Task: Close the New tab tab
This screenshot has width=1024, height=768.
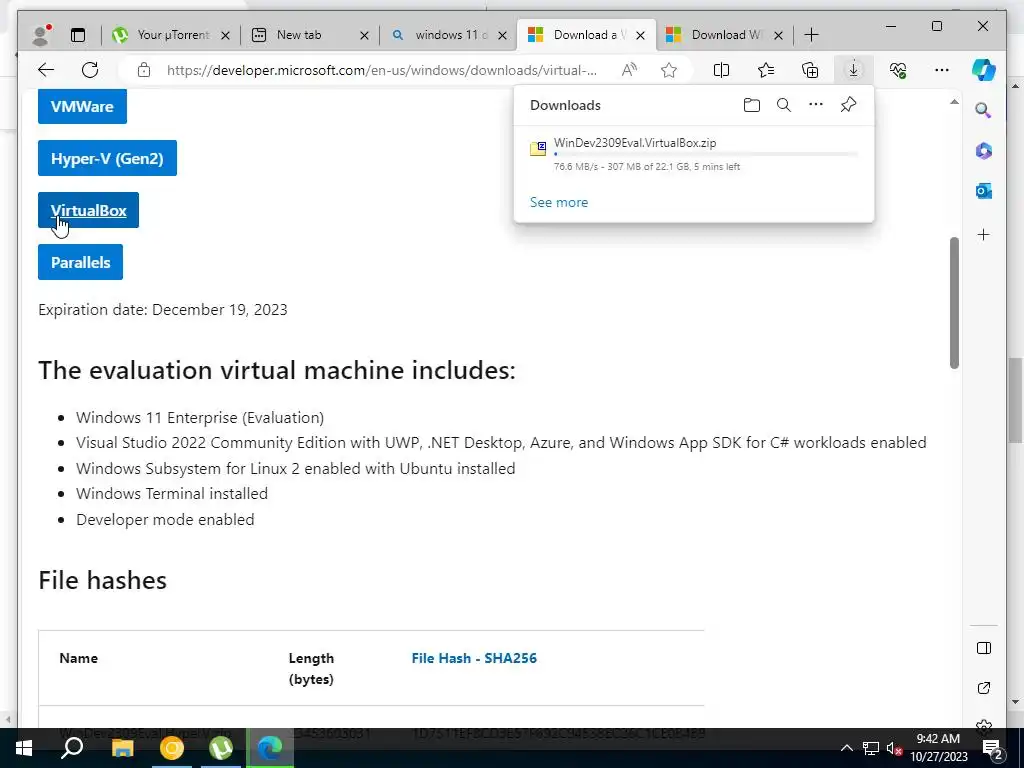Action: (364, 35)
